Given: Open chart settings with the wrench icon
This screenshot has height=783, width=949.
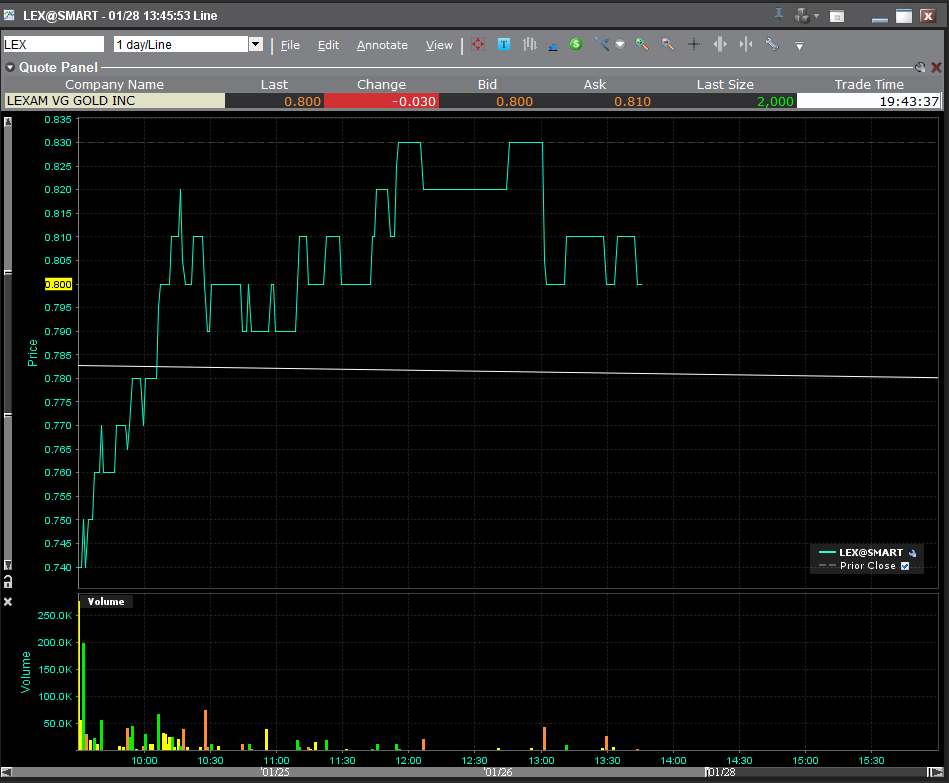Looking at the screenshot, I should [772, 45].
